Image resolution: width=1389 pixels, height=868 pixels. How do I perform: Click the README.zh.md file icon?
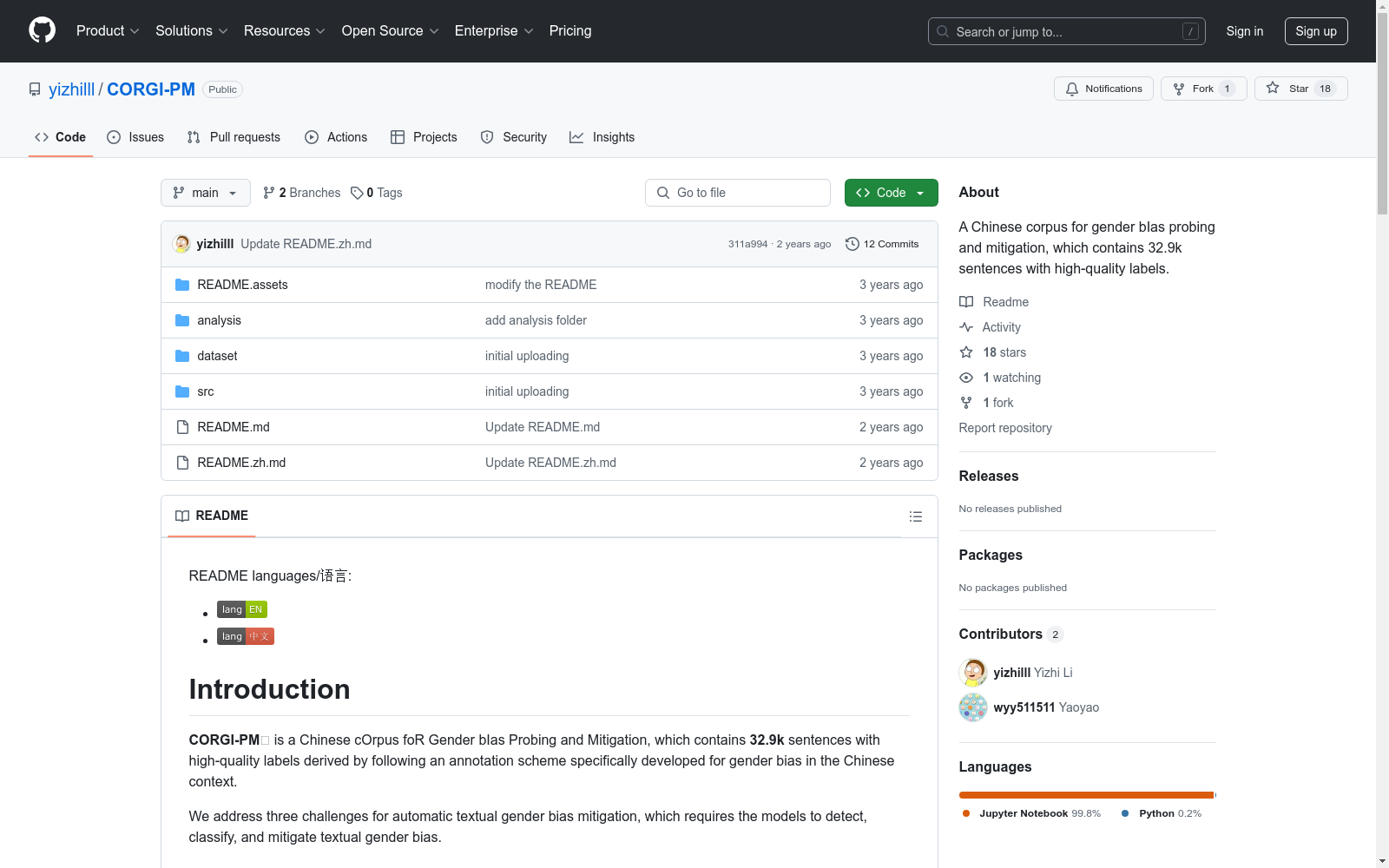182,463
